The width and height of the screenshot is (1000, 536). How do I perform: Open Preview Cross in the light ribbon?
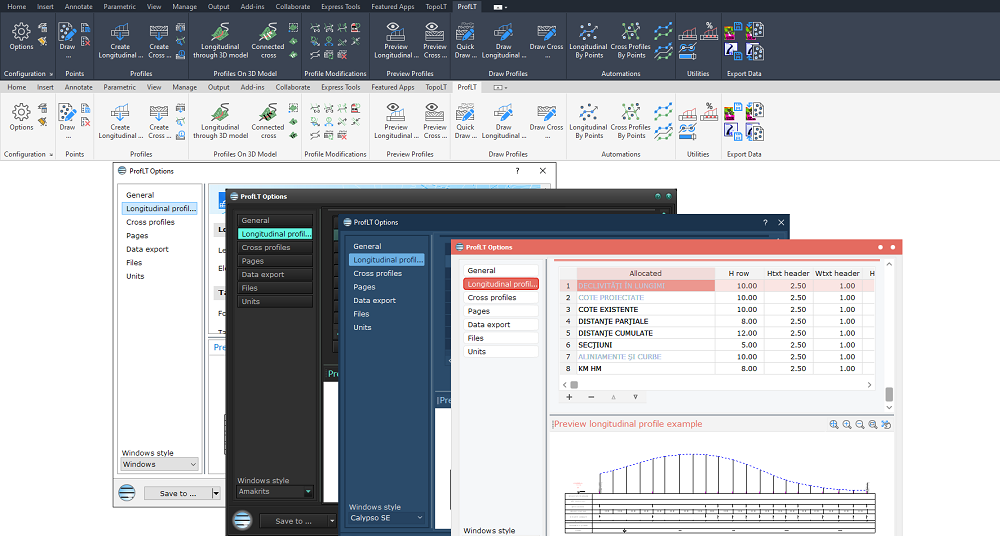[x=435, y=122]
